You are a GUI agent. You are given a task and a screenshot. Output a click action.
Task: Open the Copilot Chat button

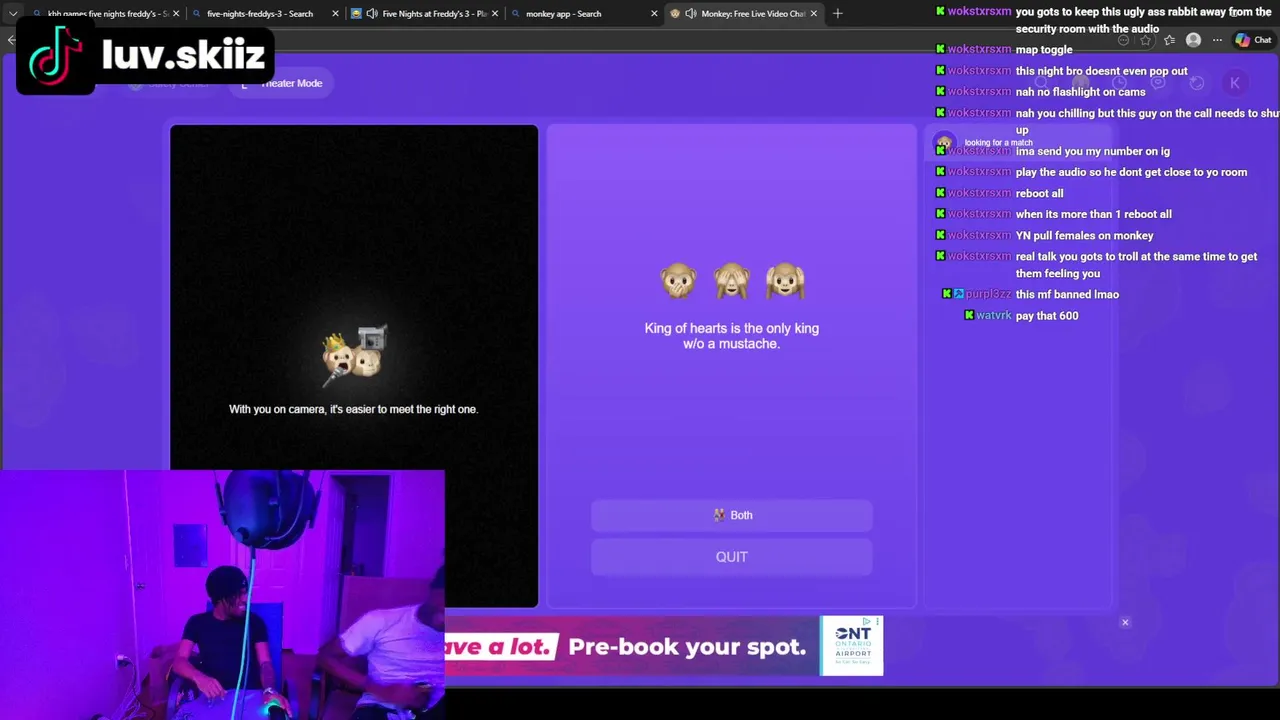point(1253,40)
